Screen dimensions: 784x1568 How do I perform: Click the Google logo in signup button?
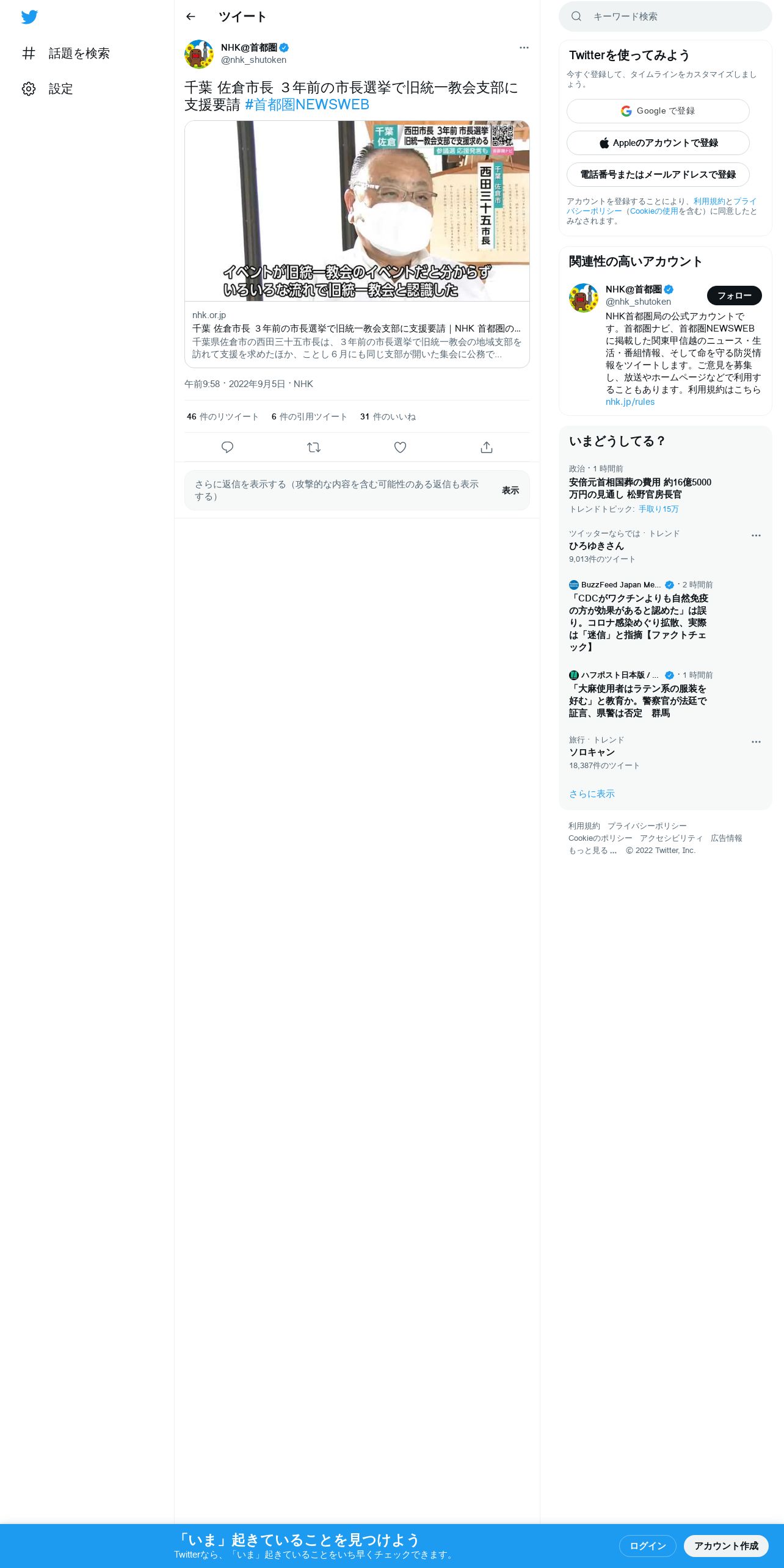click(626, 111)
